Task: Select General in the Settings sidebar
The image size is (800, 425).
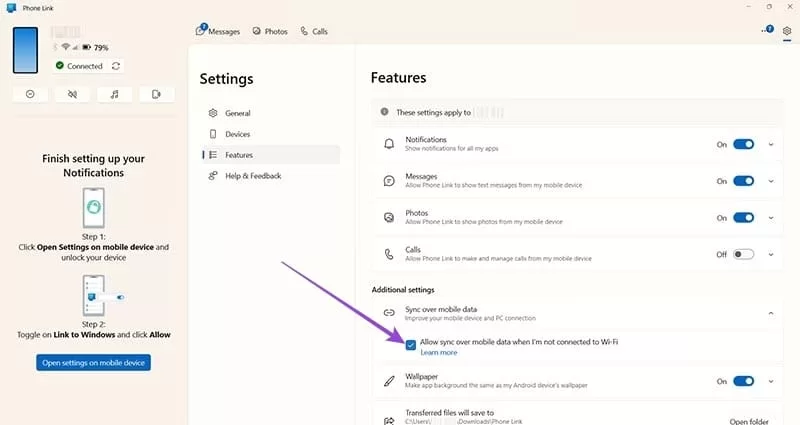Action: (238, 113)
